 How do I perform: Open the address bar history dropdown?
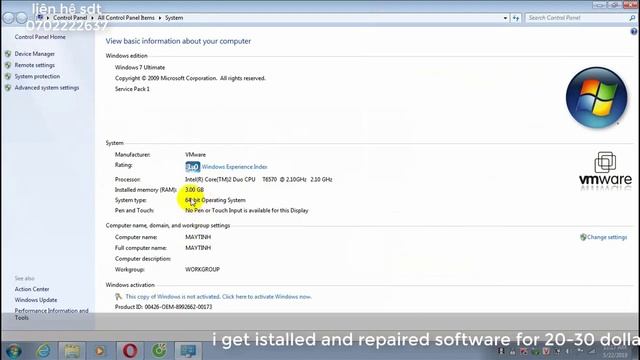505,18
